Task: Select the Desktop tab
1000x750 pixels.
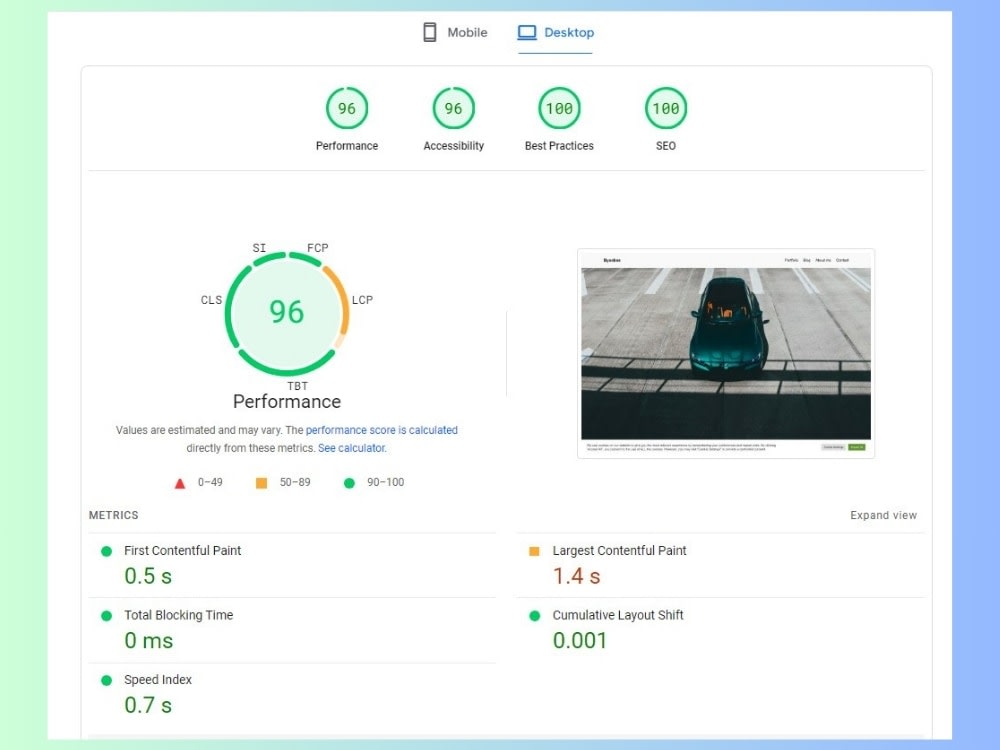Action: (555, 33)
